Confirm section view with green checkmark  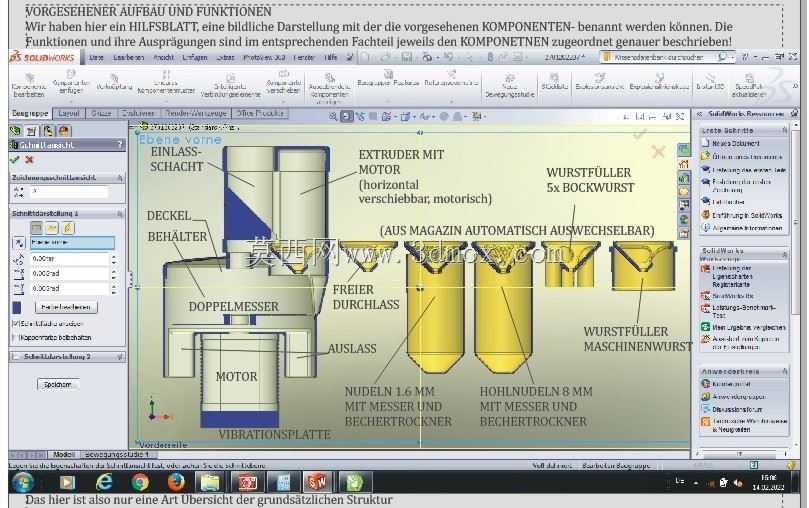[x=14, y=160]
